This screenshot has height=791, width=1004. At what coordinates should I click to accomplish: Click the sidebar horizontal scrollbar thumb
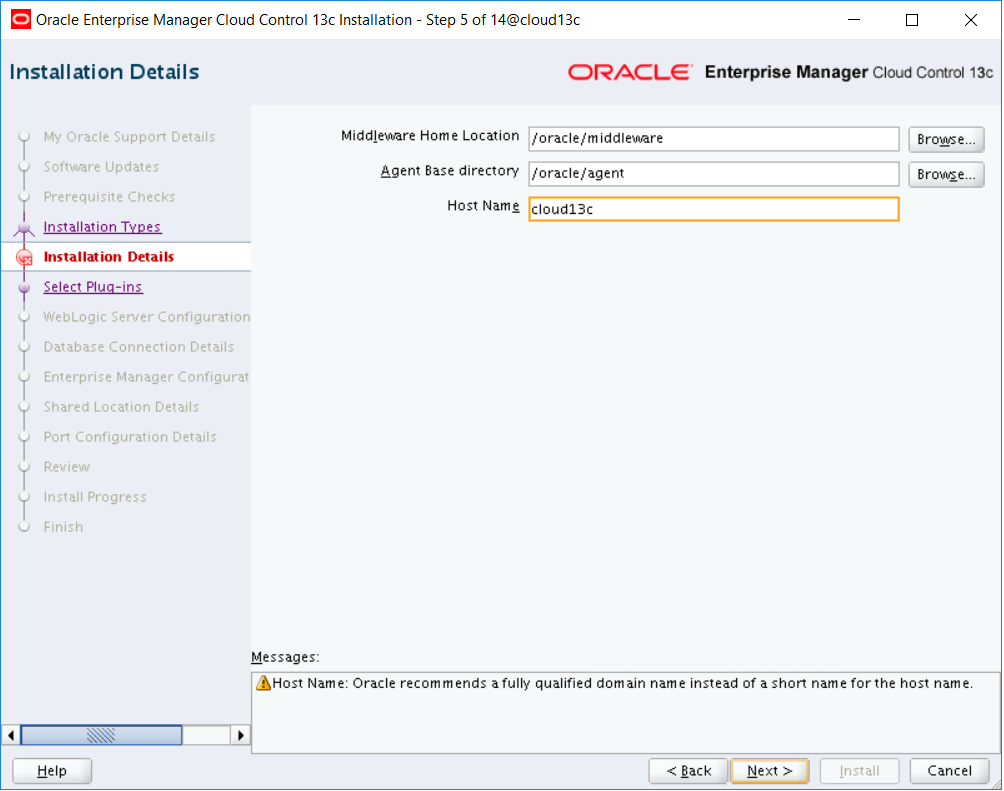(x=101, y=735)
